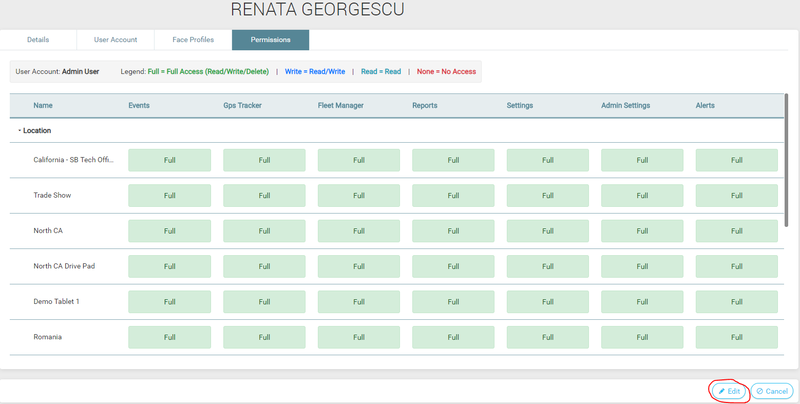This screenshot has width=800, height=404.
Task: Click the Alerts column header
Action: point(707,105)
